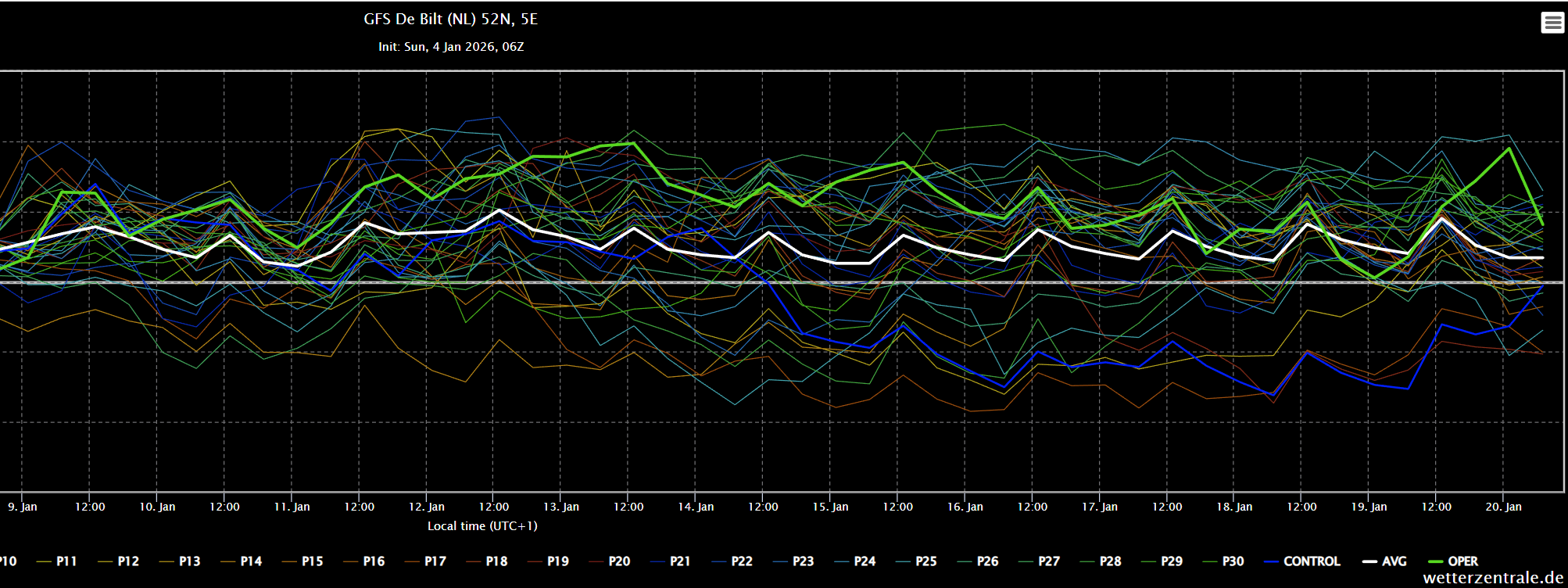Image resolution: width=1568 pixels, height=588 pixels.
Task: Click the '12. Jan' axis label
Action: point(427,507)
